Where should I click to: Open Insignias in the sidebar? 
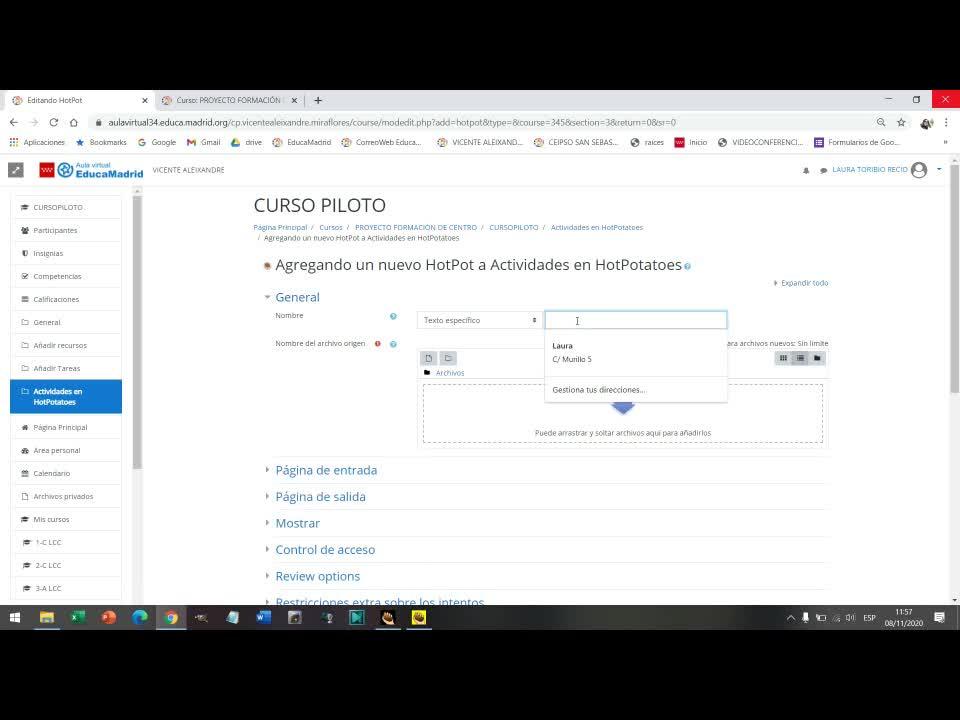tap(66, 253)
